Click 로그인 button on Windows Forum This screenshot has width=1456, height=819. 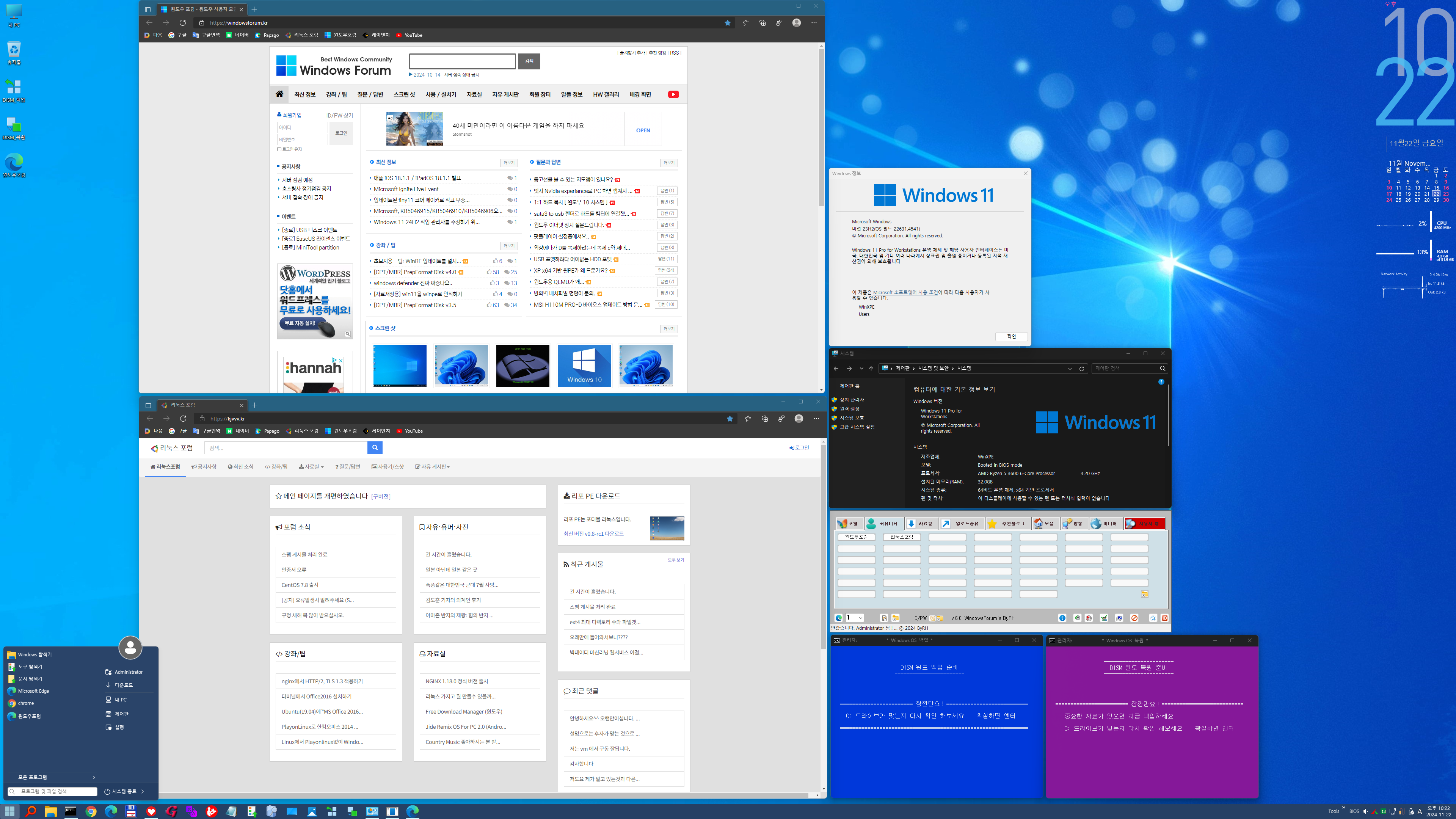point(341,133)
